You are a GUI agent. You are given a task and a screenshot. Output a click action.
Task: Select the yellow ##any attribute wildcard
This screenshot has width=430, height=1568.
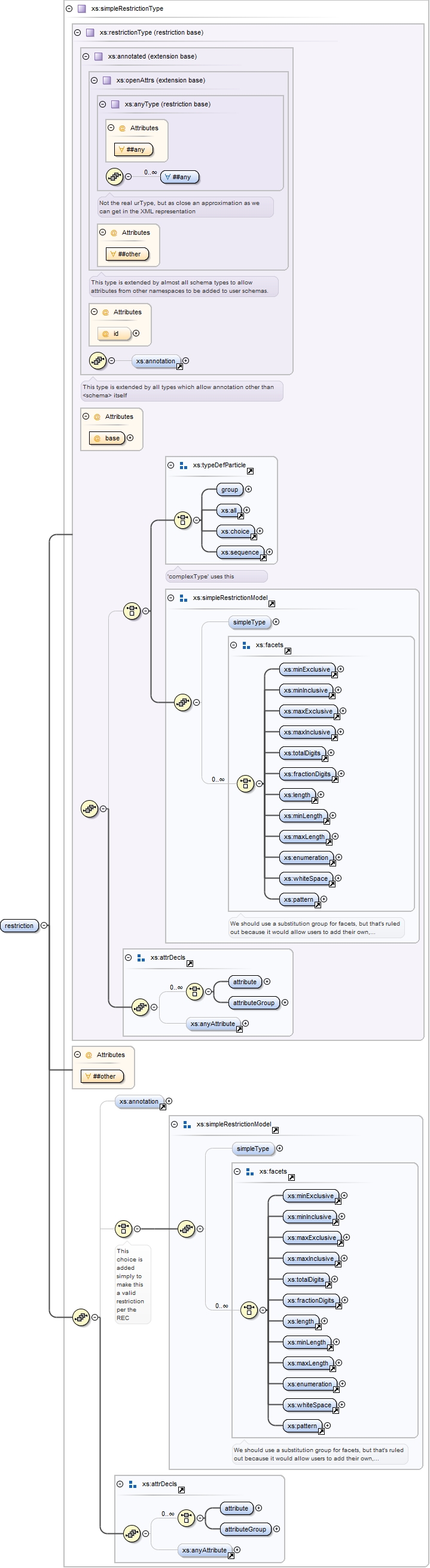coord(133,149)
